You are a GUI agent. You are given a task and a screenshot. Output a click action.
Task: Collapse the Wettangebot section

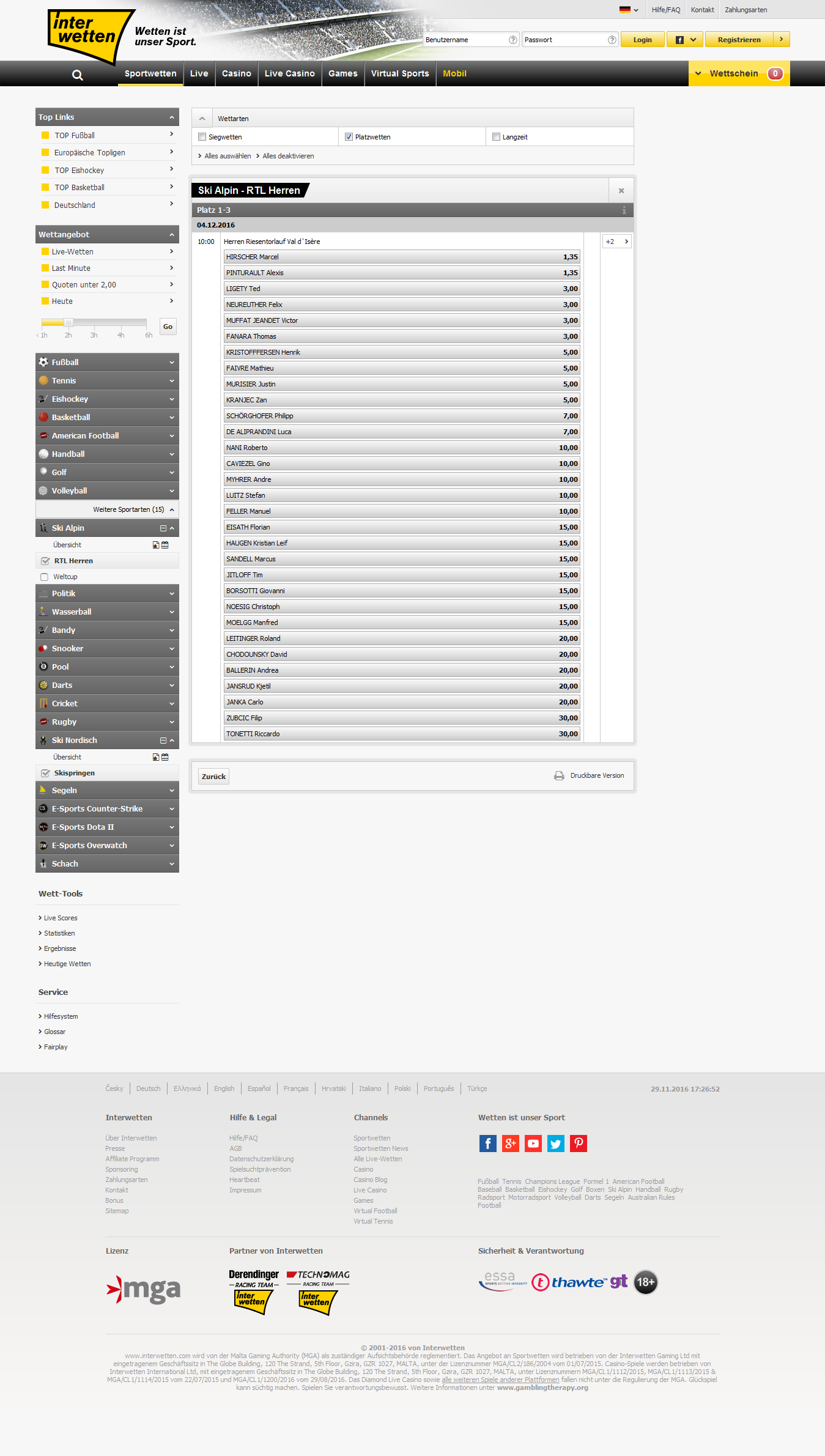(172, 235)
